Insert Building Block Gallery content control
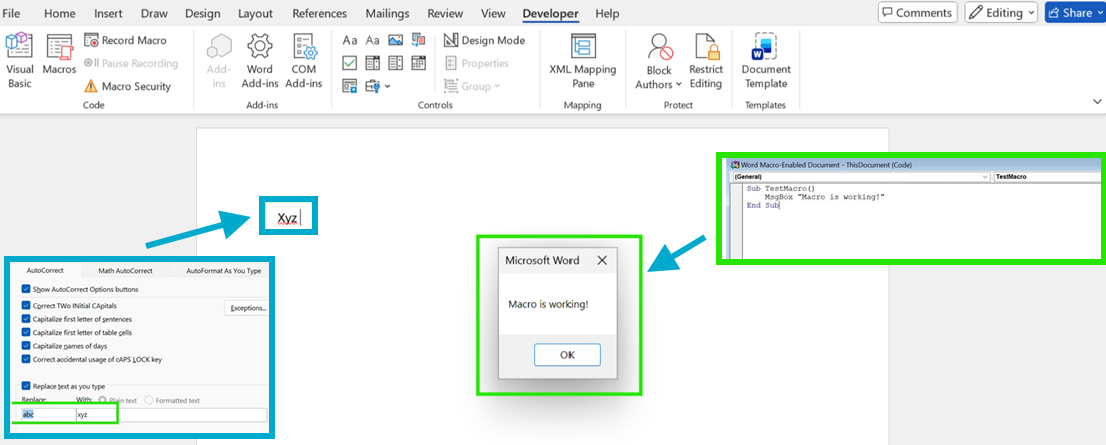The height and width of the screenshot is (445, 1106). (x=418, y=40)
